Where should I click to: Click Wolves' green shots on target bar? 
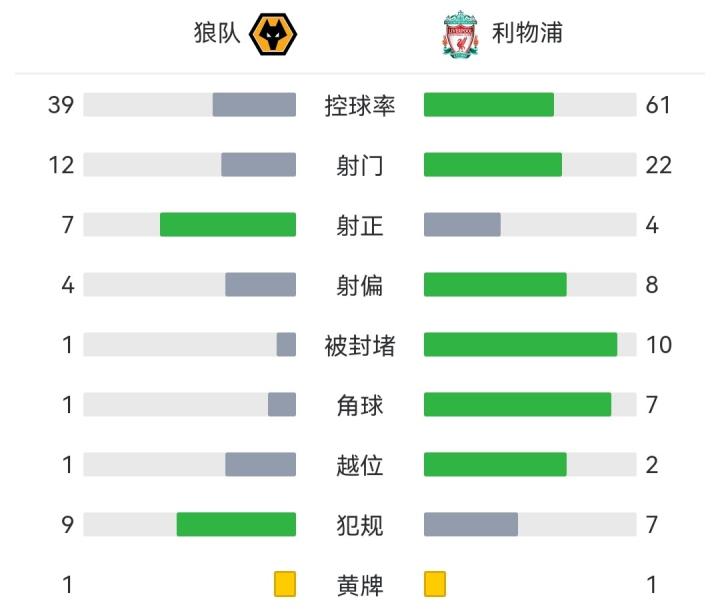[228, 225]
